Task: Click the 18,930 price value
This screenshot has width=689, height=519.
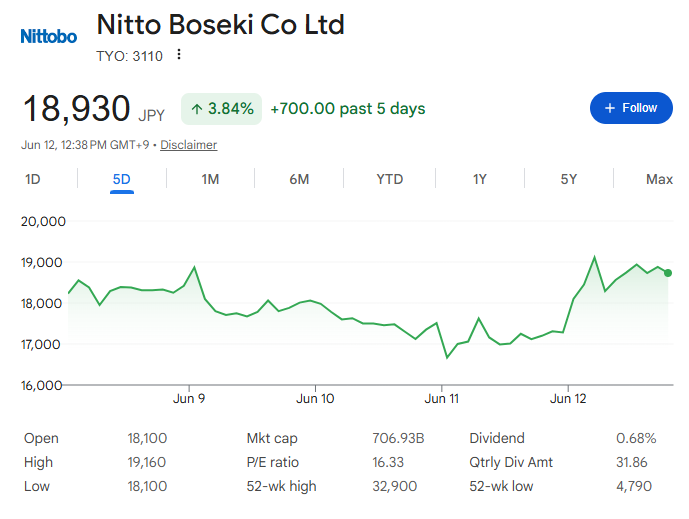Action: (76, 109)
